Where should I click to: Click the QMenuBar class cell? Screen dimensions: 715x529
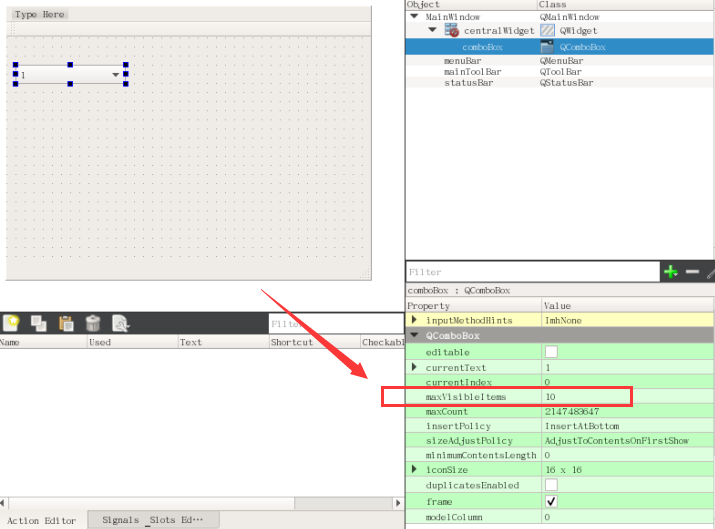coord(561,61)
